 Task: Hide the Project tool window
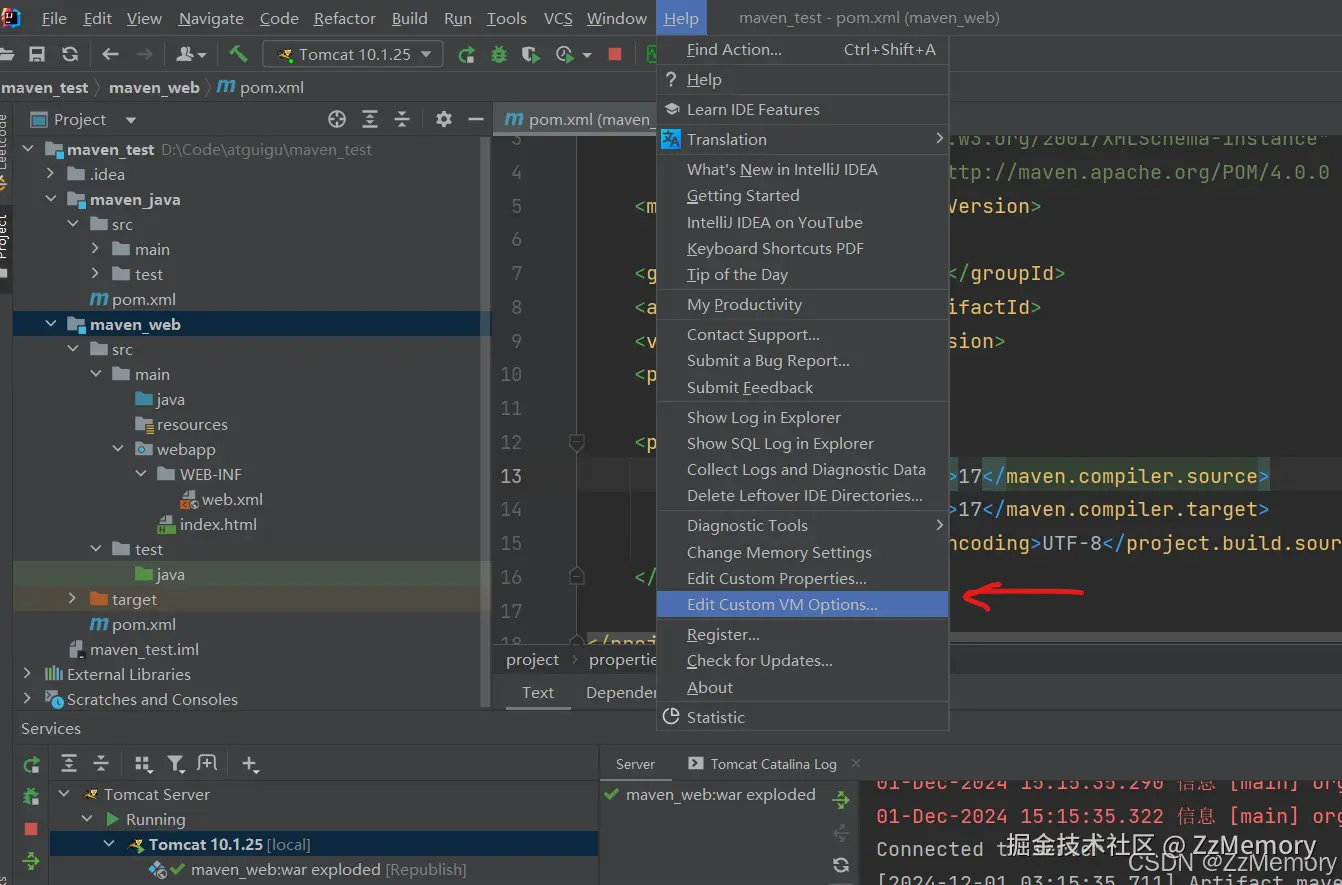coord(476,120)
